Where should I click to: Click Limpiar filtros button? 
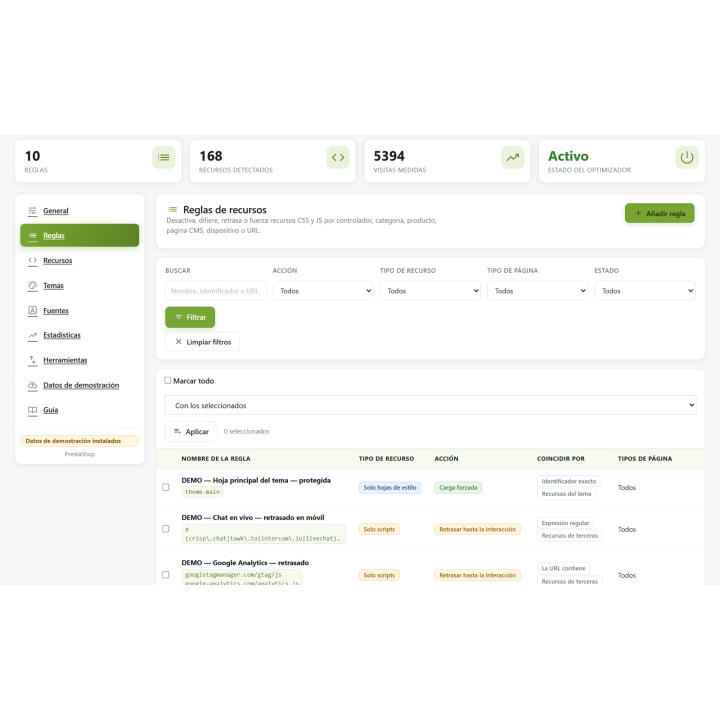(202, 342)
